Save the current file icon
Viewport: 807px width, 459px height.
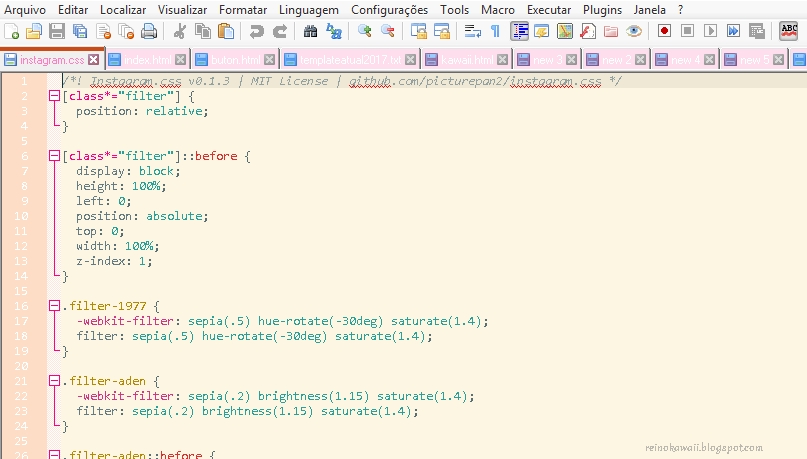57,31
